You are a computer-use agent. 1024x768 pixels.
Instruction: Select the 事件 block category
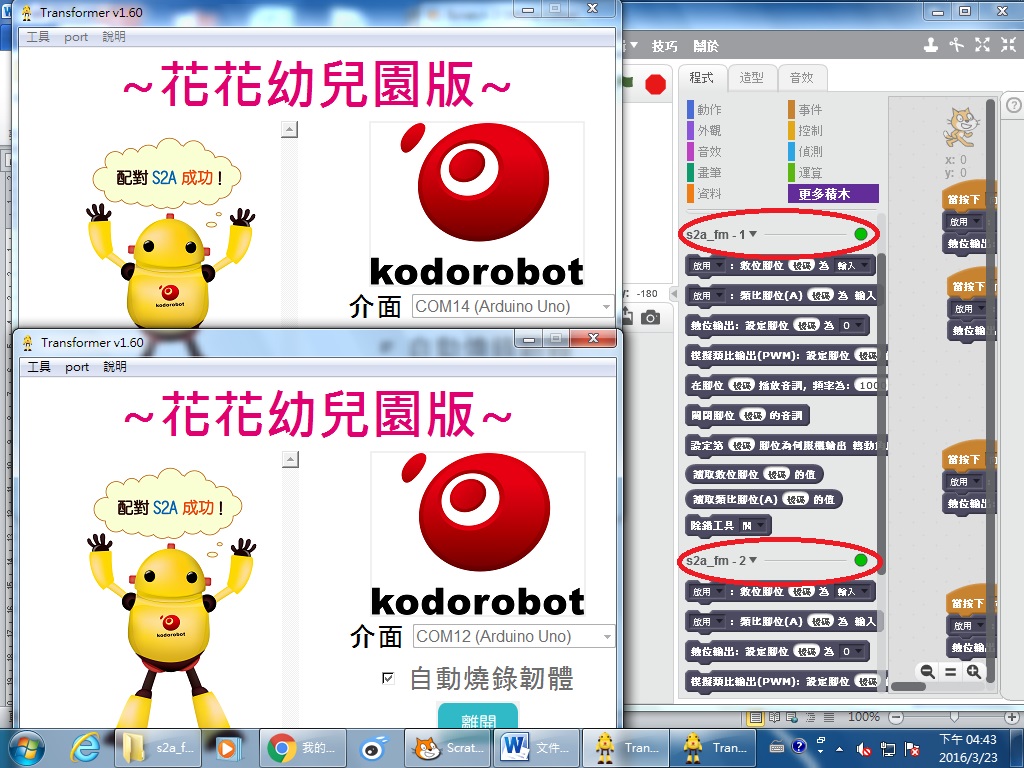810,109
